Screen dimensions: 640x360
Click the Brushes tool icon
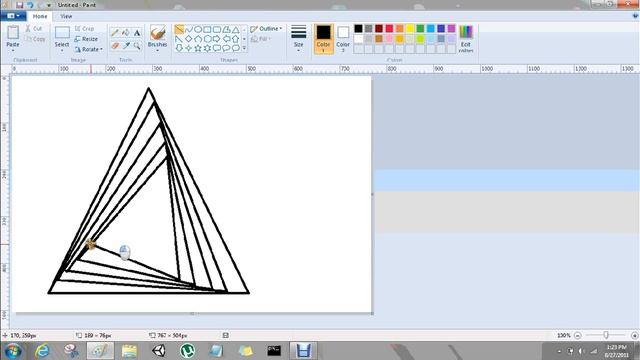(x=158, y=33)
